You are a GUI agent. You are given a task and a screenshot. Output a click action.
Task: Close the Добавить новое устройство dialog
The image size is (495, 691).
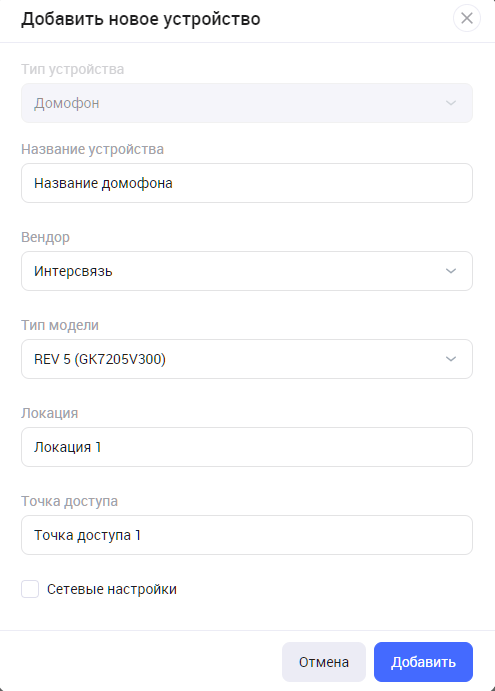[467, 19]
